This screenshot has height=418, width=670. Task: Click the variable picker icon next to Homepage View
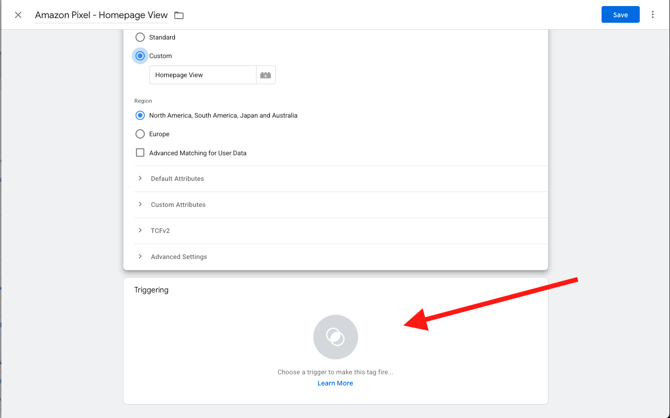[x=265, y=75]
